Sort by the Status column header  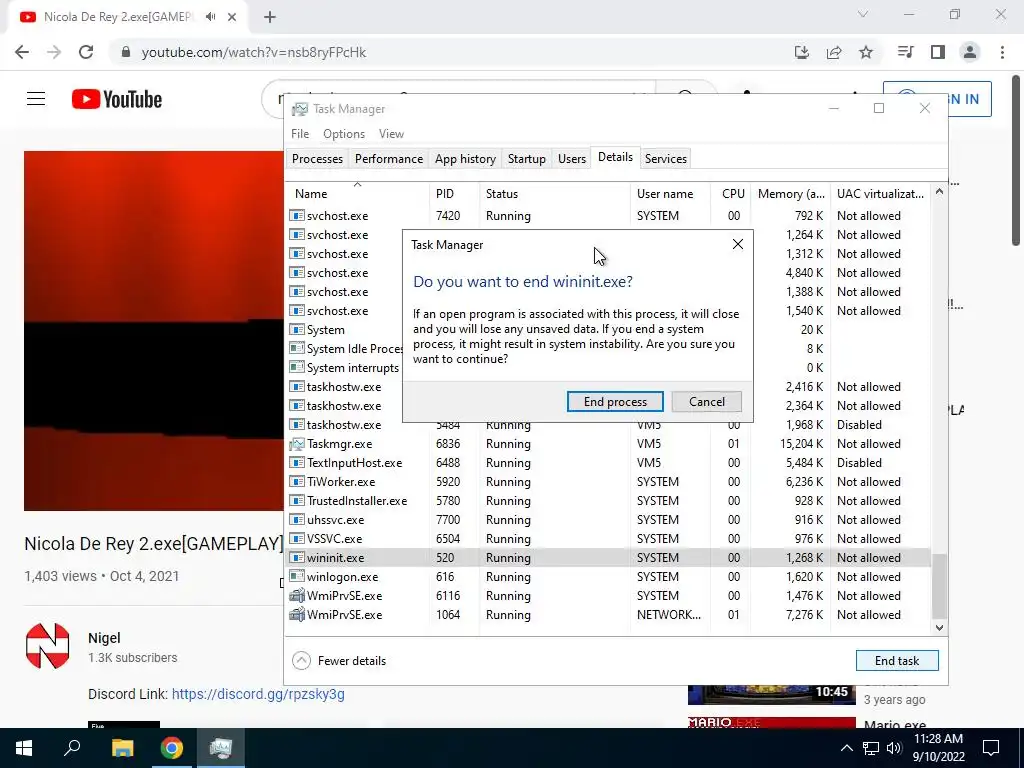(554, 193)
